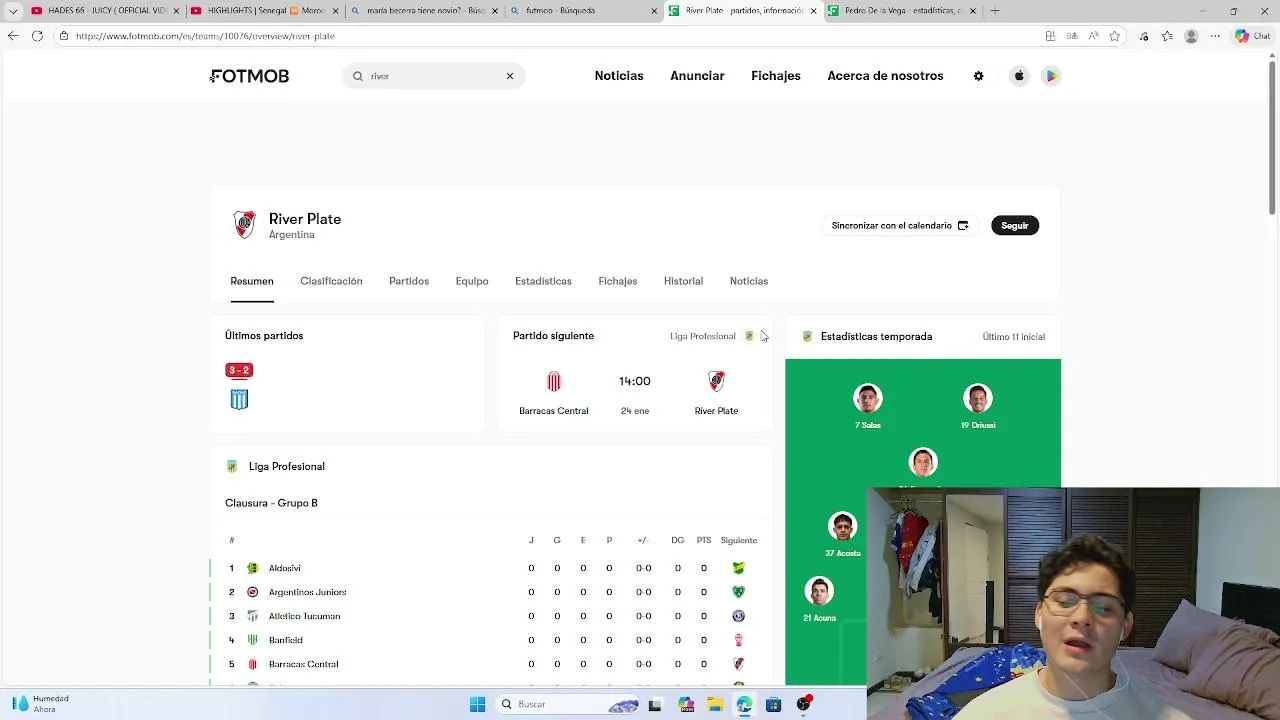This screenshot has width=1280, height=720.
Task: Click the 'Clausura - Grupo B' label
Action: 271,503
